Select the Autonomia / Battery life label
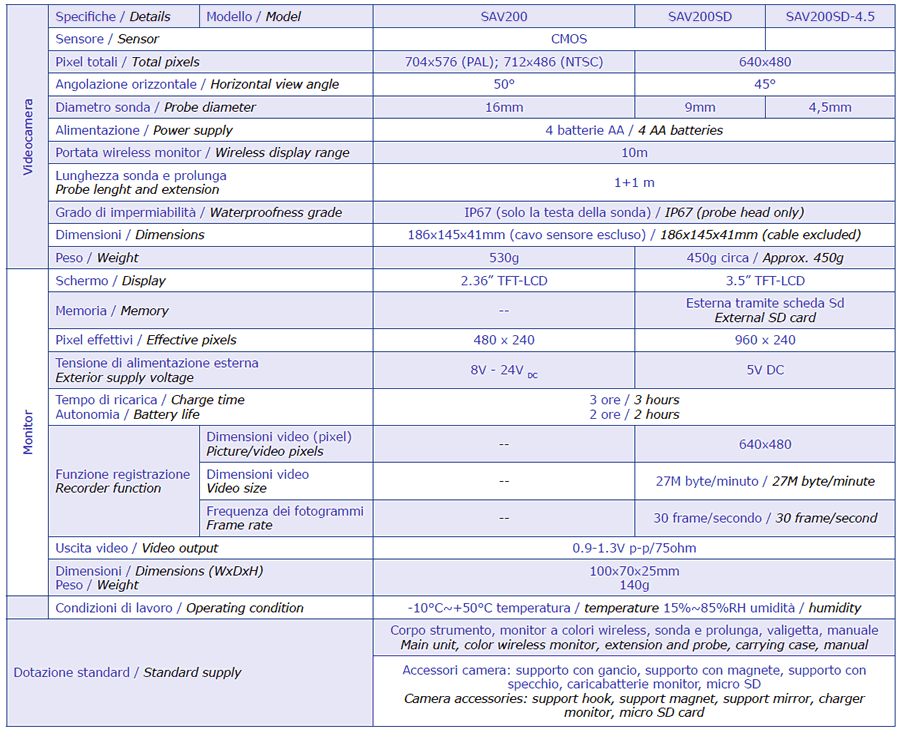 [127, 414]
